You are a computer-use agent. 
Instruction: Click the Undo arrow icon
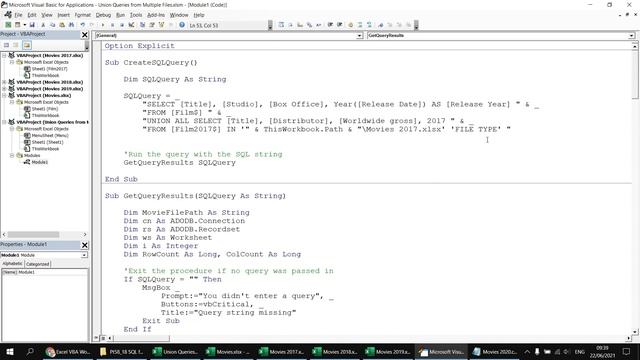pos(83,25)
